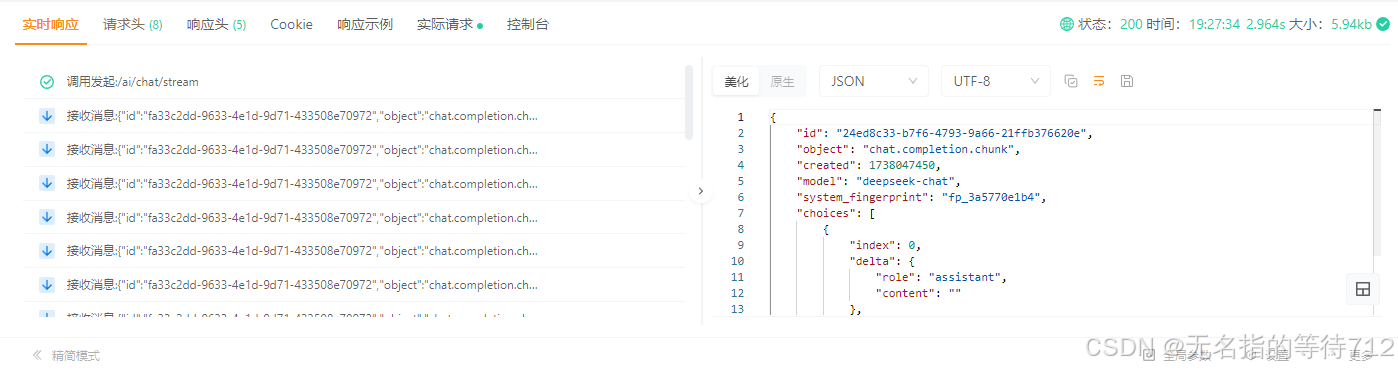Select the 调用发起:/ai/chat/stream row
Screen dimensions: 1398x370
coord(354,82)
